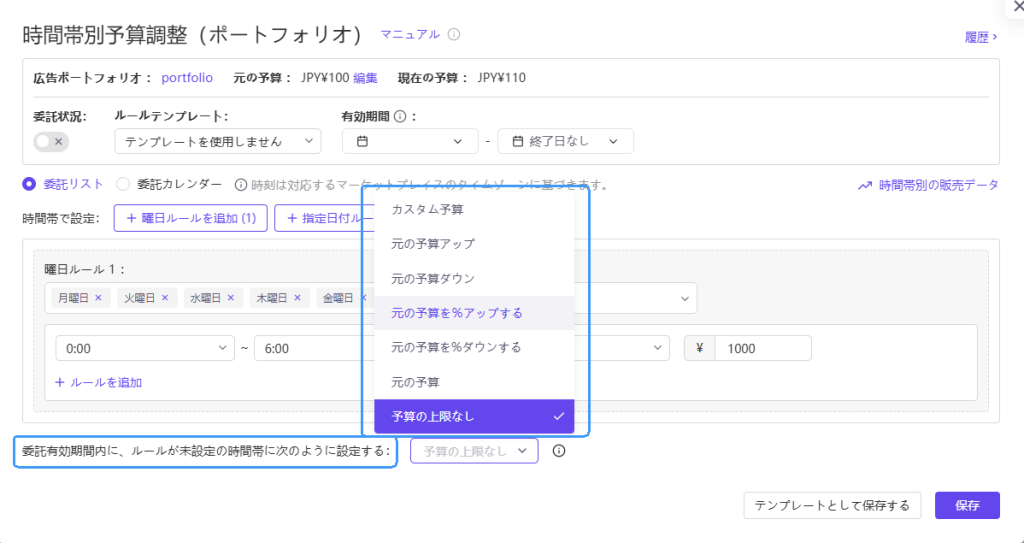
Task: Remove the 月曜日 tag
Action: [99, 298]
